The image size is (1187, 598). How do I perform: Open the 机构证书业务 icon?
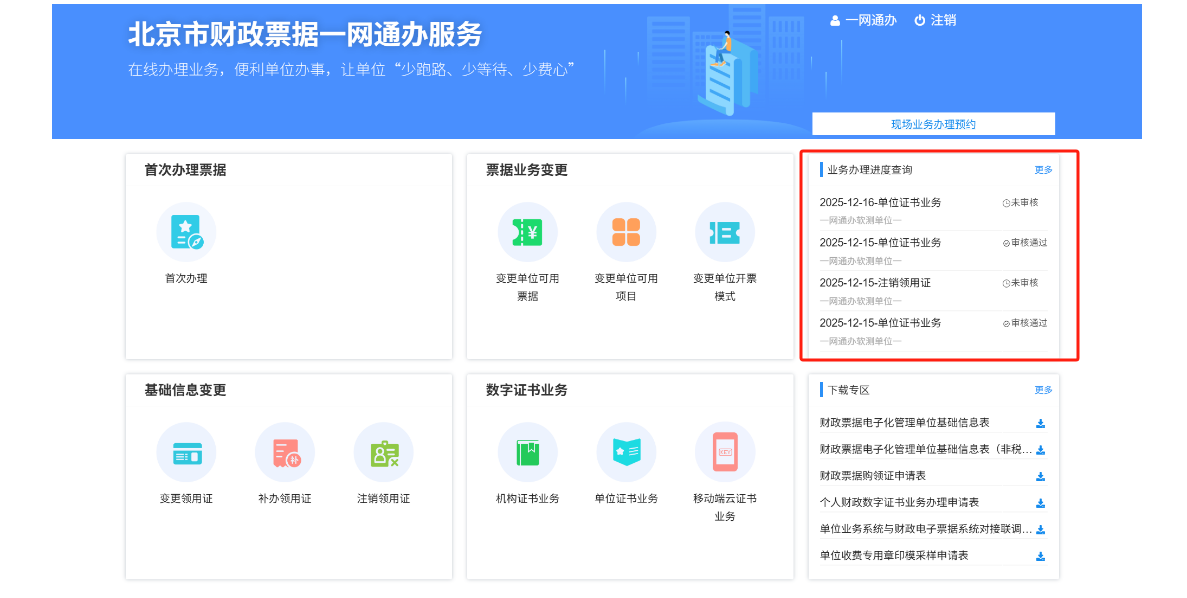(527, 452)
